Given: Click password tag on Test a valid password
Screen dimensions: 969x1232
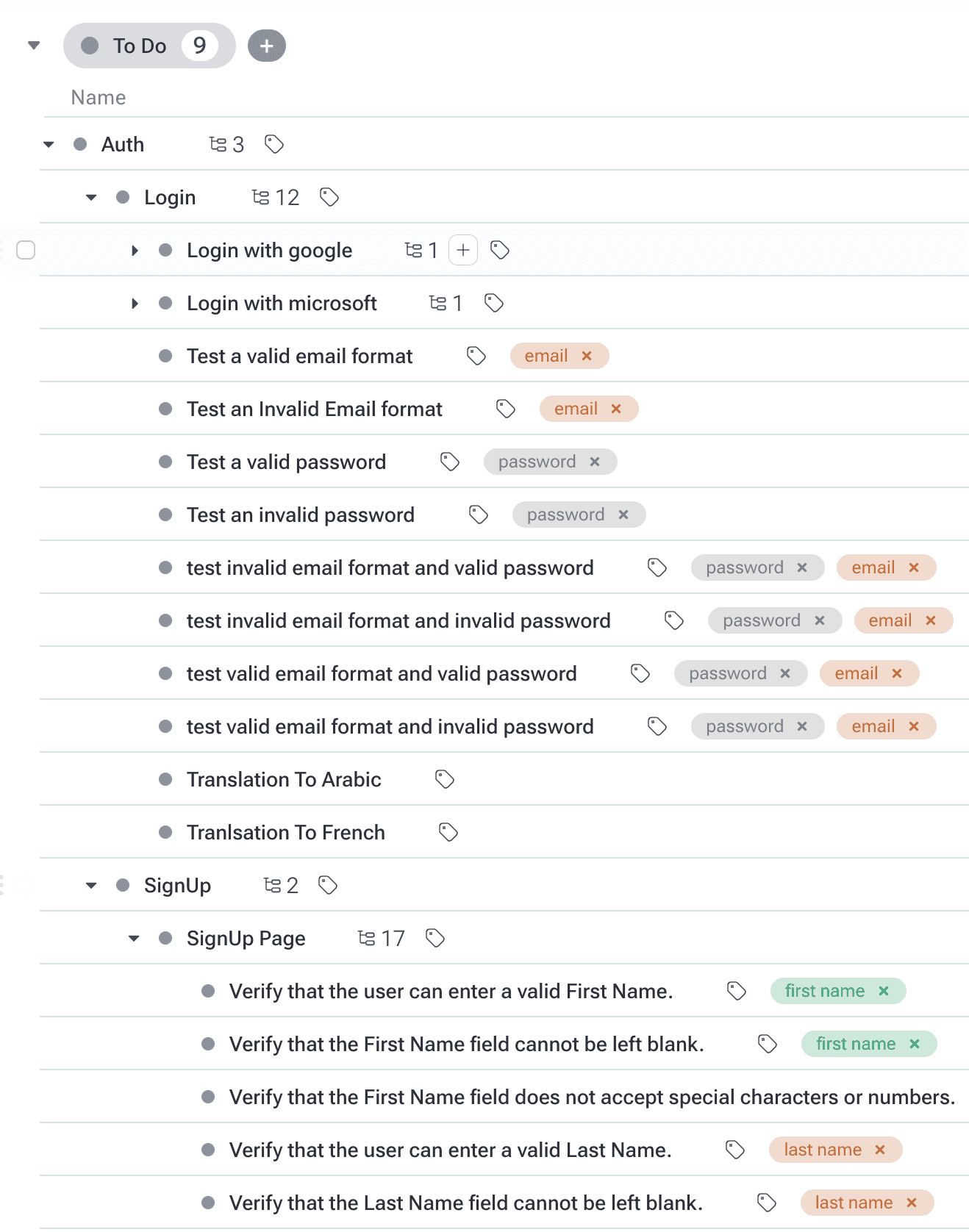Looking at the screenshot, I should 537,462.
